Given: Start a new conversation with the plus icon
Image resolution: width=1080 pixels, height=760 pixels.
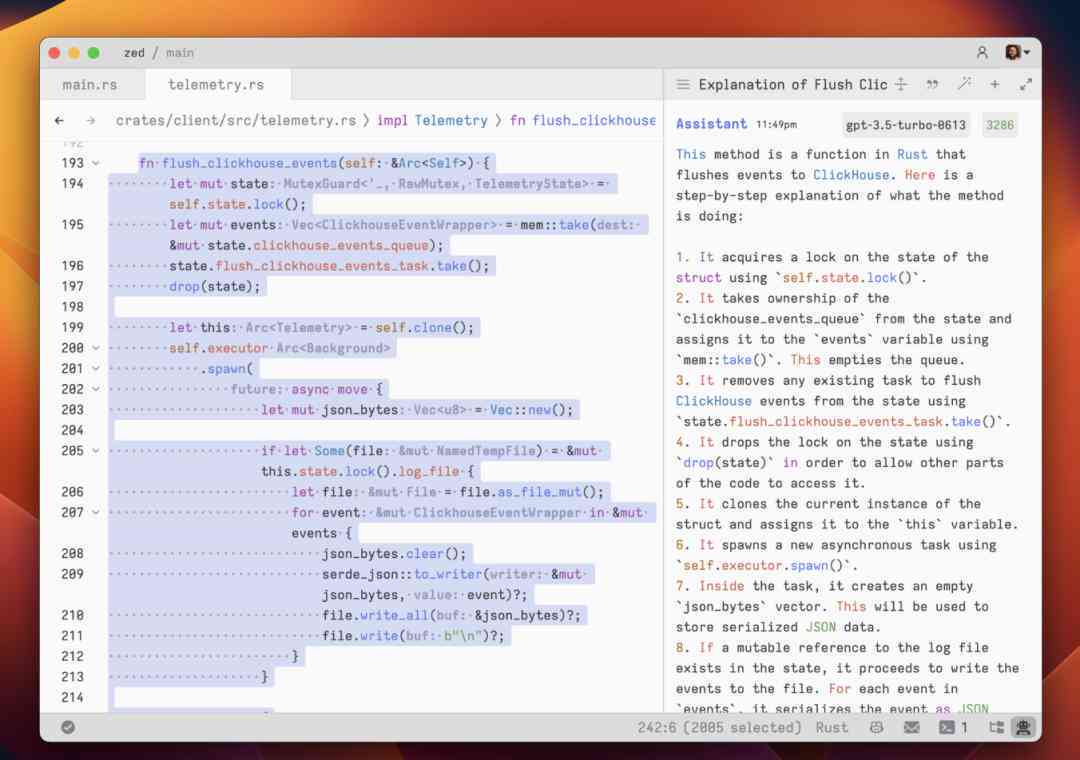Looking at the screenshot, I should click(995, 85).
